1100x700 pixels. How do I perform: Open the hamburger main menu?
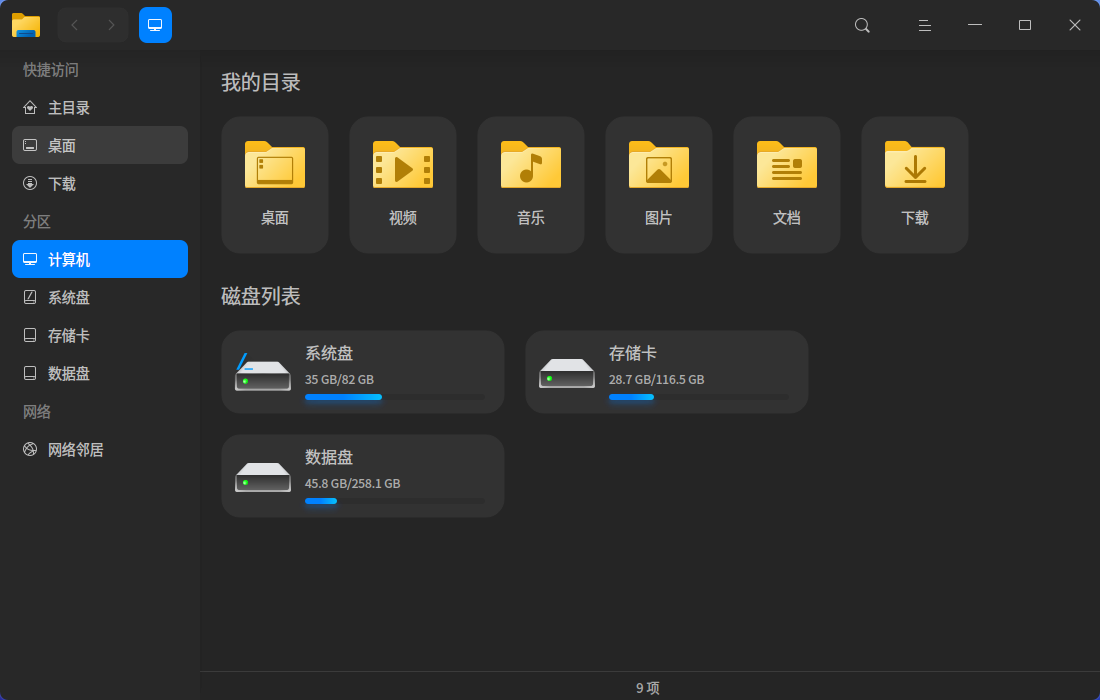925,26
